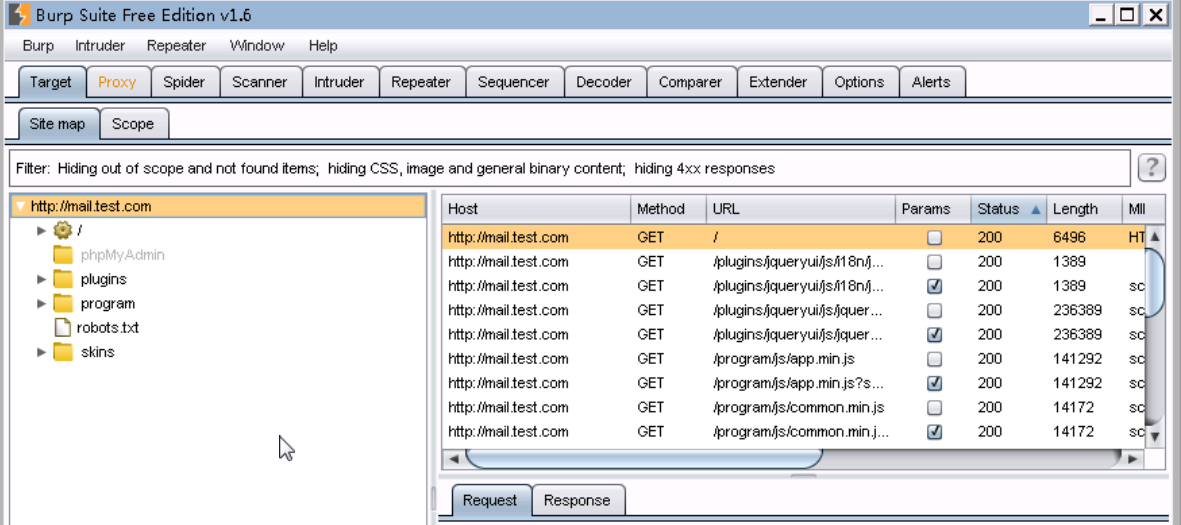Switch to the Extender tab
1181x525 pixels.
coord(778,82)
